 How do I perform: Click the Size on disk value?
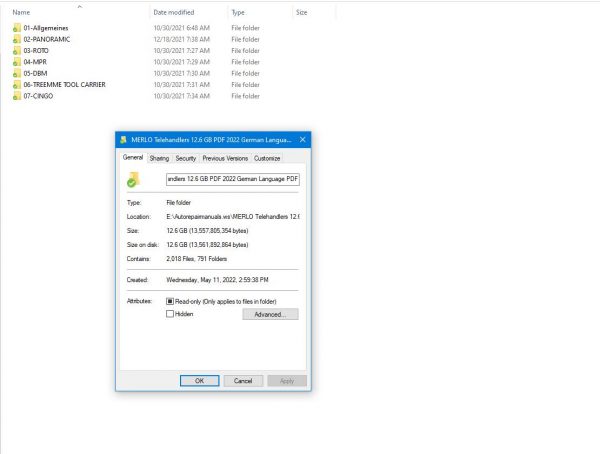pos(207,245)
